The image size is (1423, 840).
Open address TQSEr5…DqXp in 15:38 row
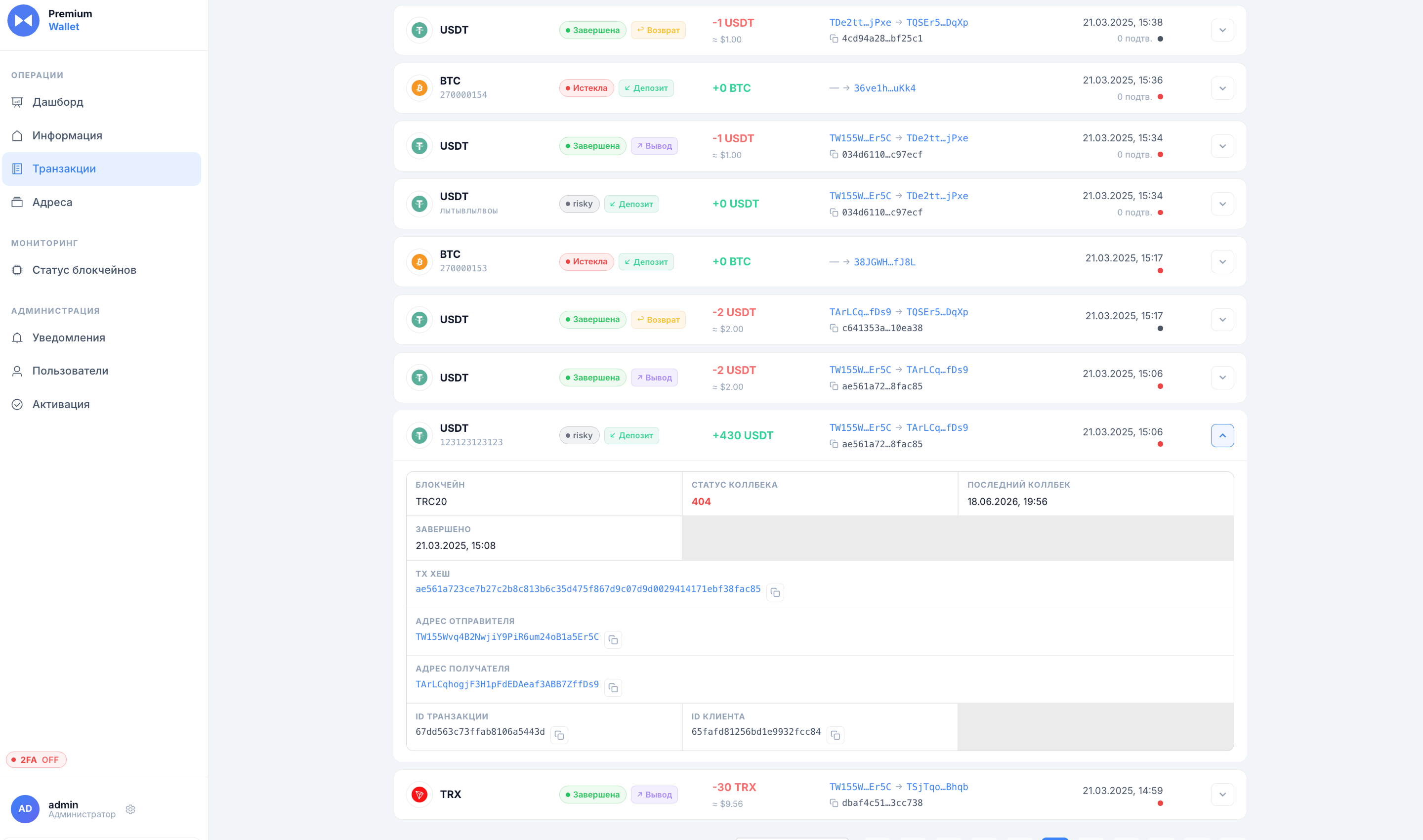[x=937, y=23]
